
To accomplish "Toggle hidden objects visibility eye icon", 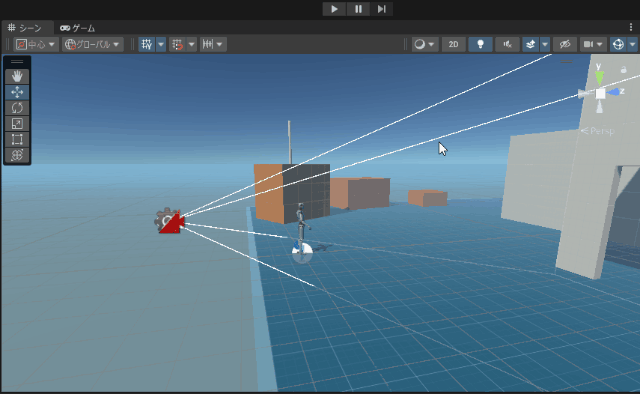I will (565, 44).
